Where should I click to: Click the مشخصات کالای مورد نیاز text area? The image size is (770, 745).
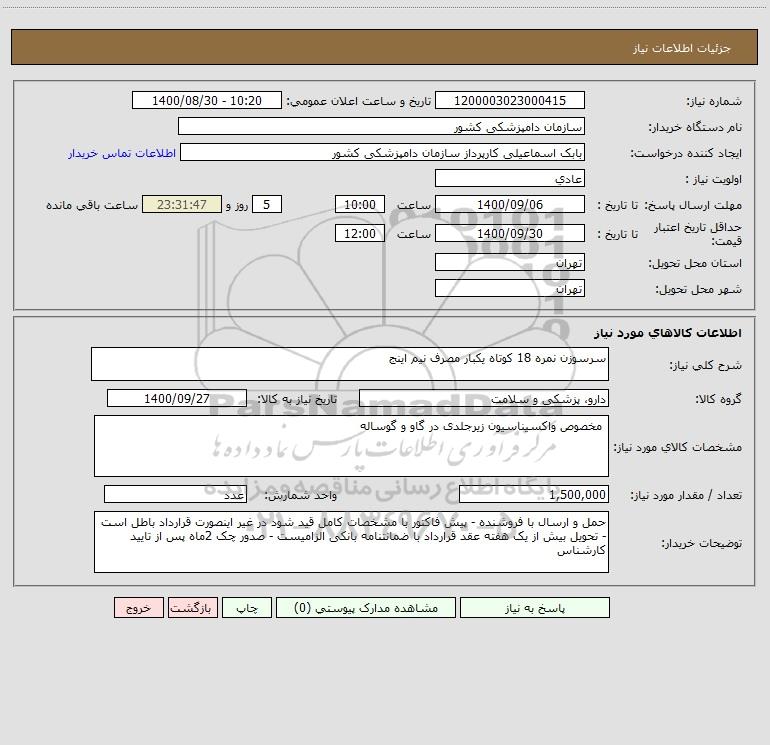(351, 446)
